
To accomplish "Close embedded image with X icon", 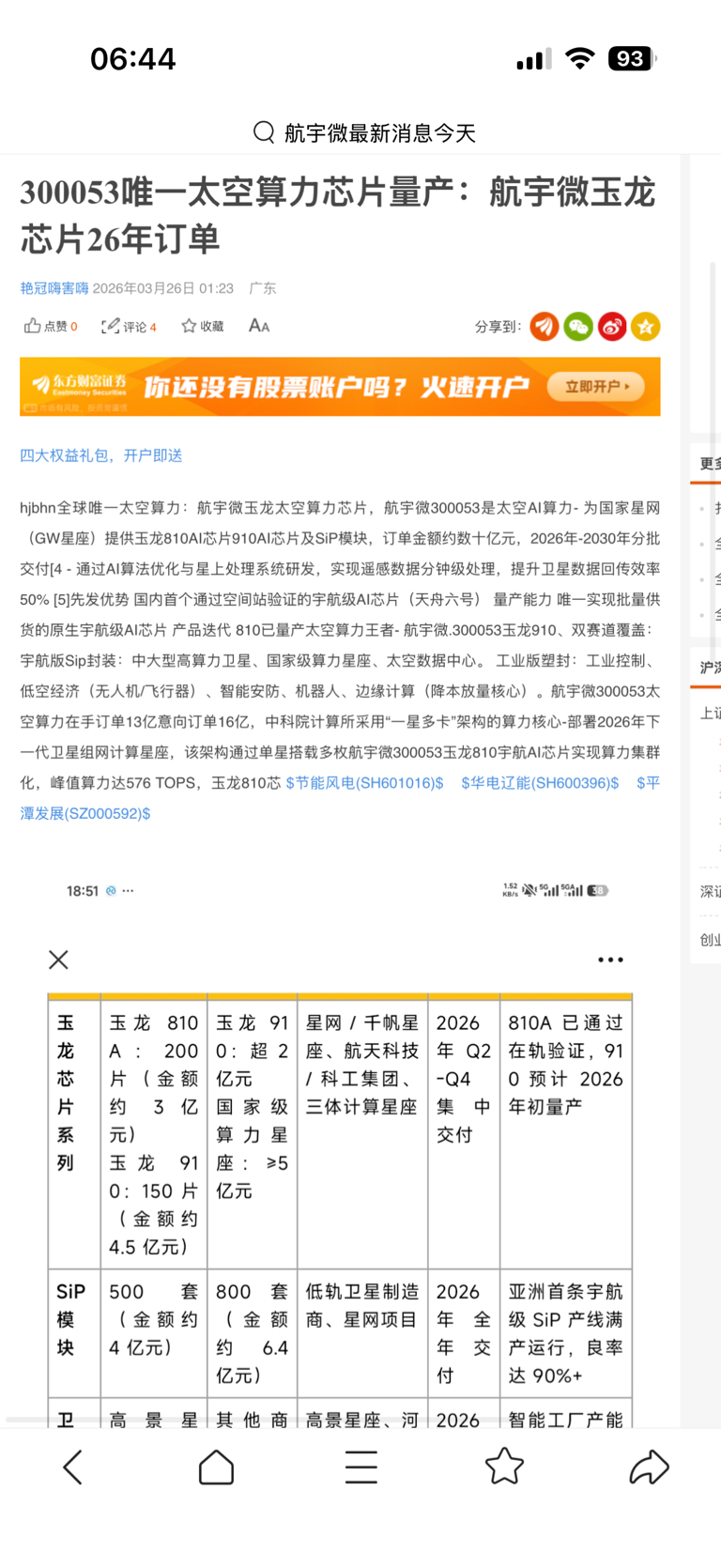I will [58, 960].
